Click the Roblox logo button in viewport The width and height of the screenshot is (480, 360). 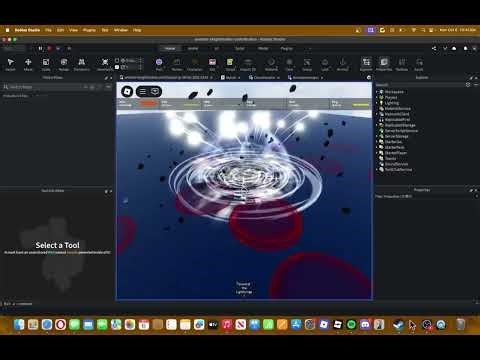pyautogui.click(x=127, y=91)
